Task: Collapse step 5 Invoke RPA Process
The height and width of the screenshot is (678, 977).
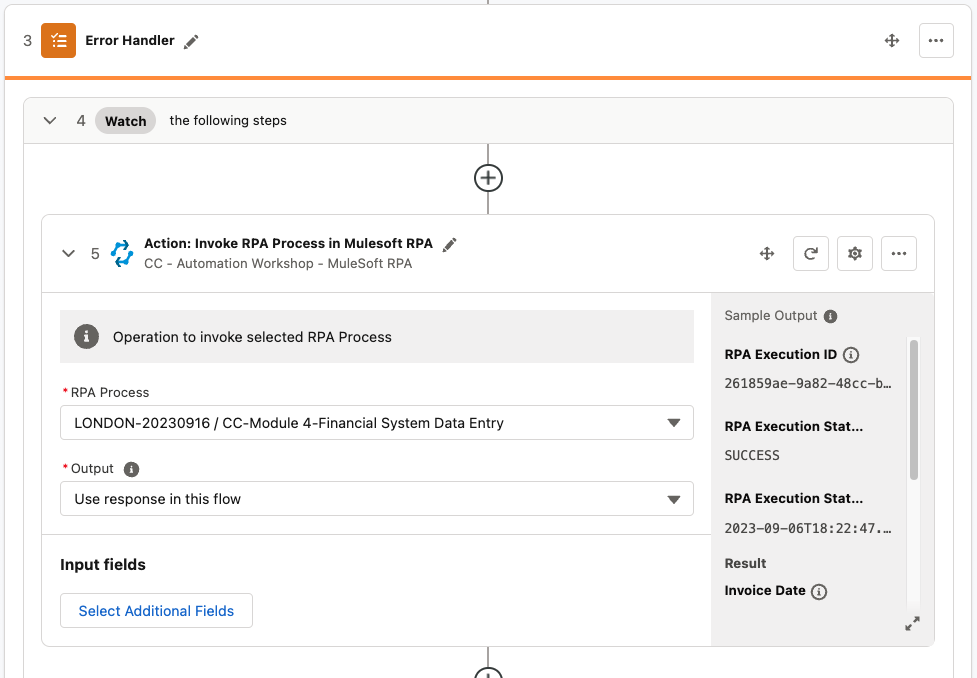Action: pyautogui.click(x=68, y=254)
